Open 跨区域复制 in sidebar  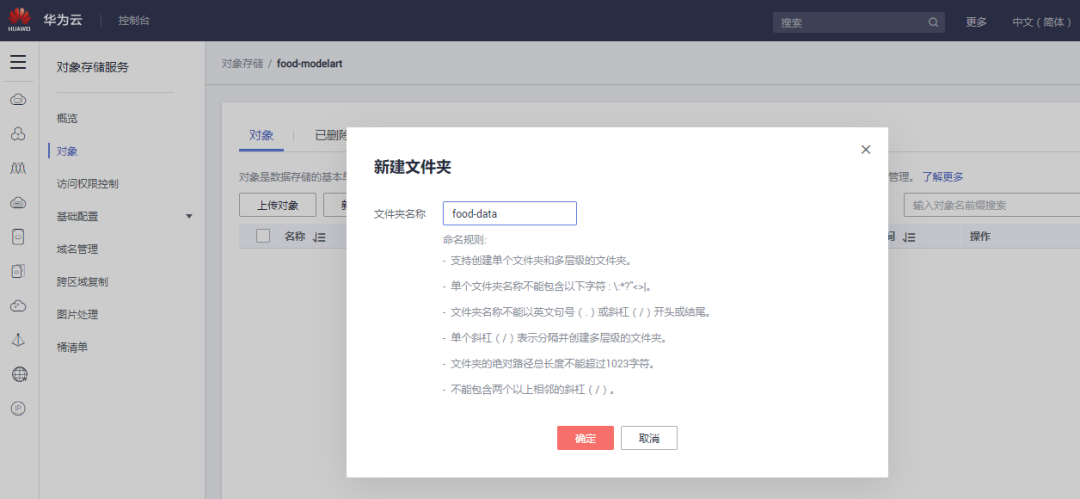click(x=82, y=282)
